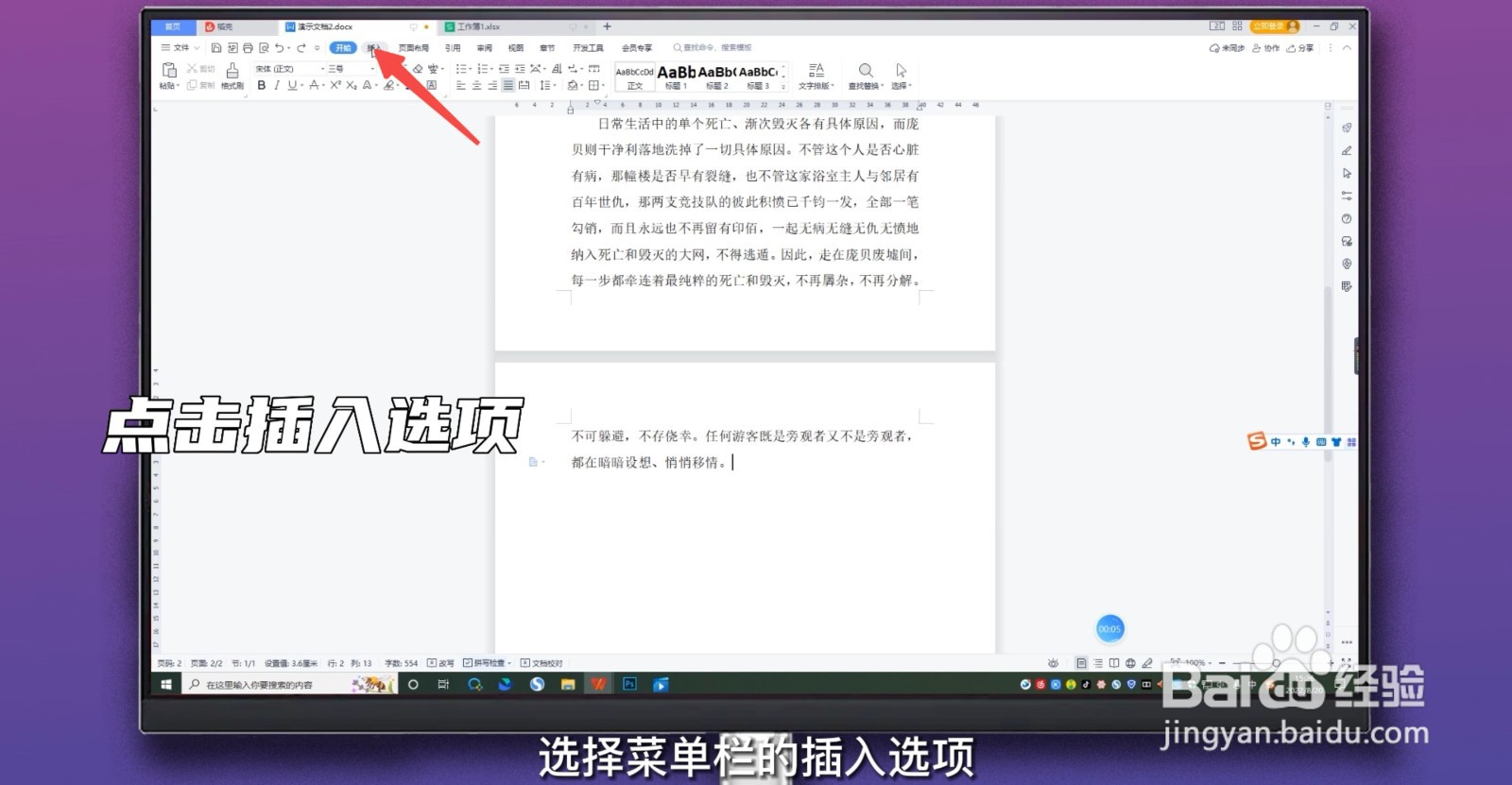Click the Clear Formatting eraser icon
This screenshot has height=785, width=1512.
tap(418, 69)
